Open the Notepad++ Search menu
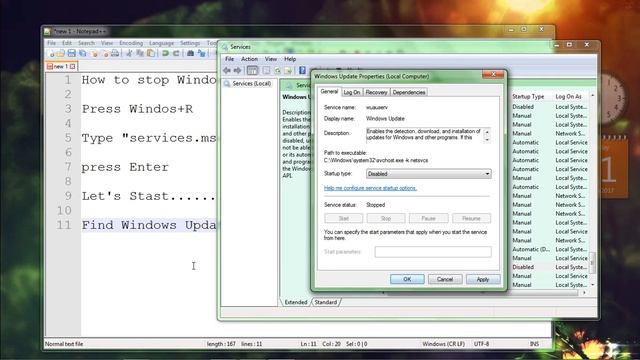This screenshot has width=640, height=360. pyautogui.click(x=87, y=43)
